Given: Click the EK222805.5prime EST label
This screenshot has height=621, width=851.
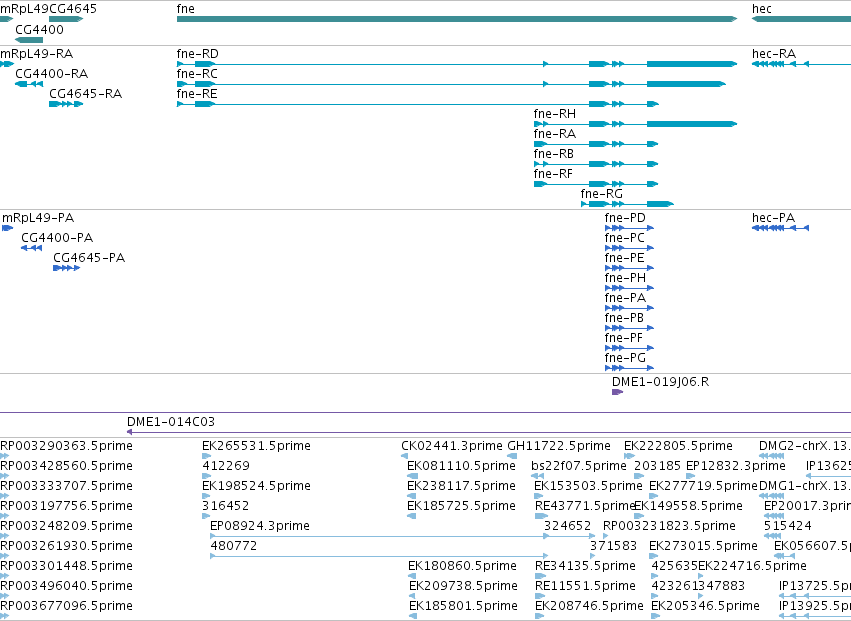Looking at the screenshot, I should coord(678,446).
